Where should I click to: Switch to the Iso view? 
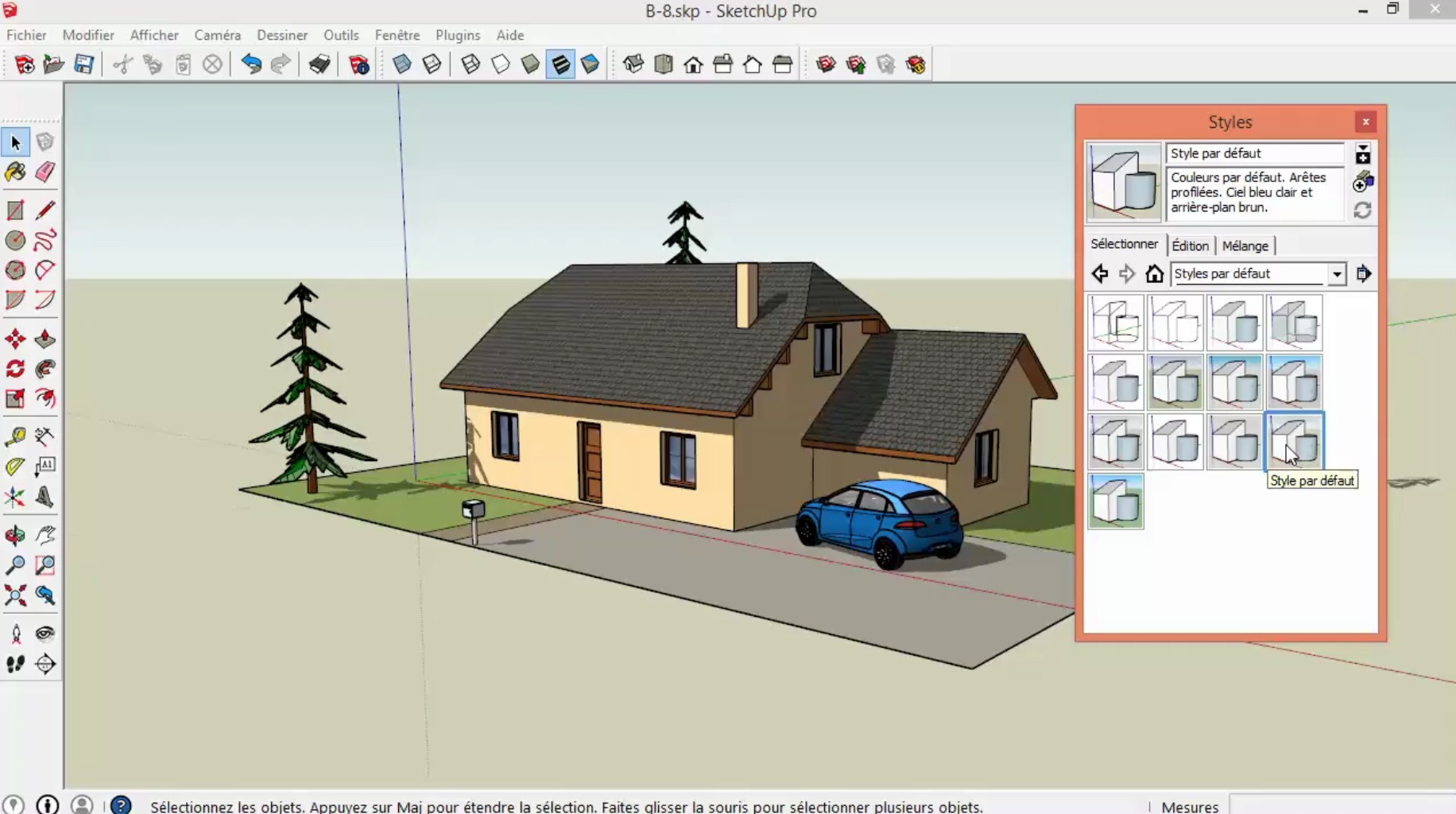click(x=633, y=64)
